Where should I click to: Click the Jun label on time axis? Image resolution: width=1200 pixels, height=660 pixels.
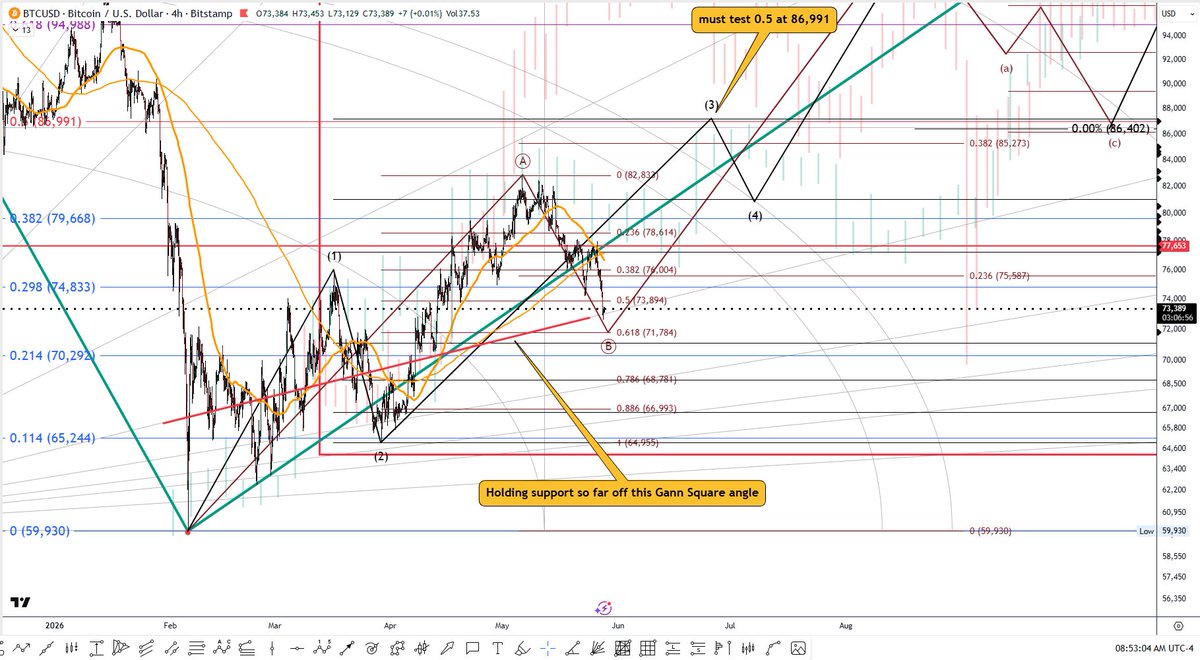click(619, 625)
